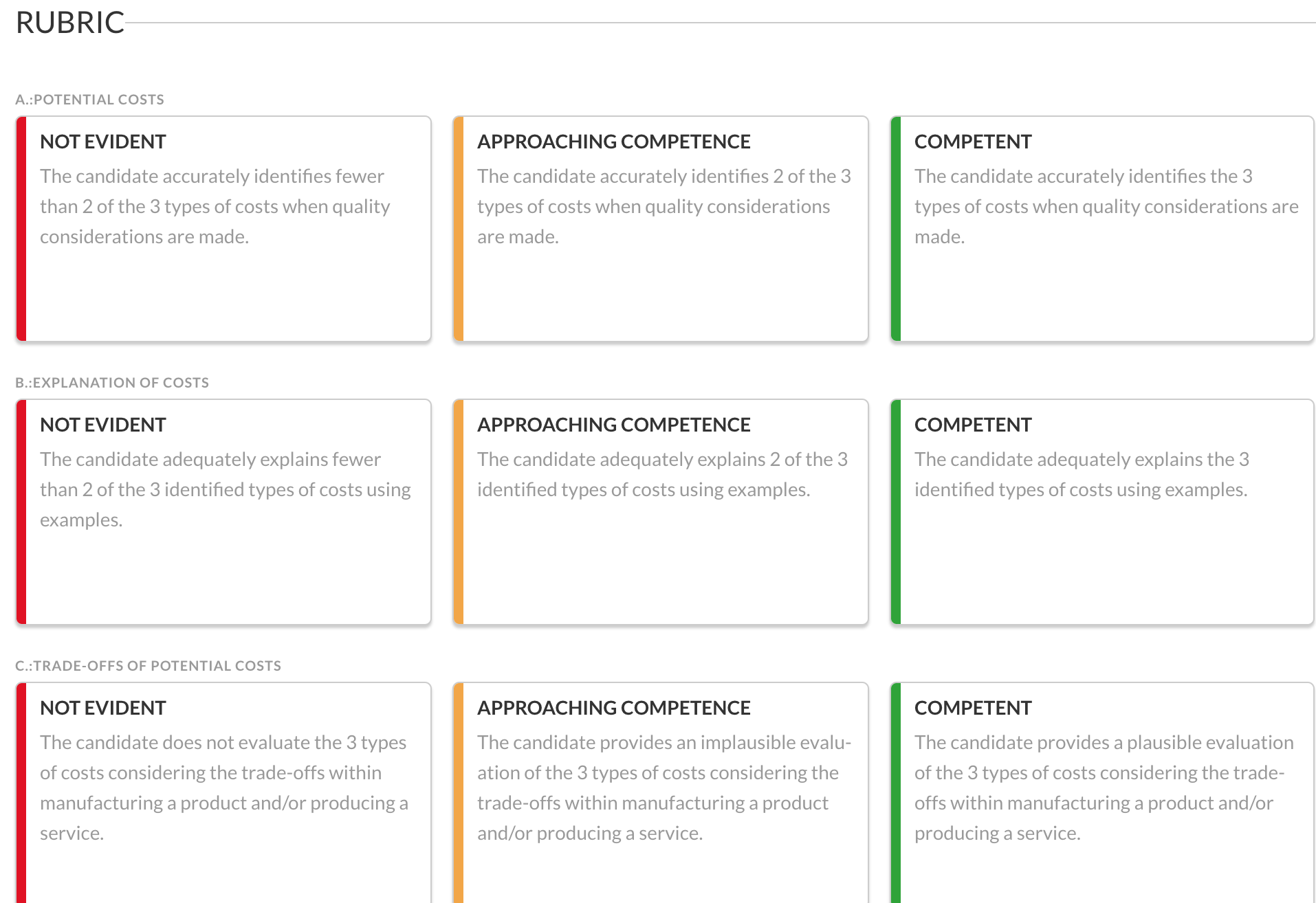Select Approaching Competence card under Potential Costs
The height and width of the screenshot is (903, 1316).
point(661,229)
